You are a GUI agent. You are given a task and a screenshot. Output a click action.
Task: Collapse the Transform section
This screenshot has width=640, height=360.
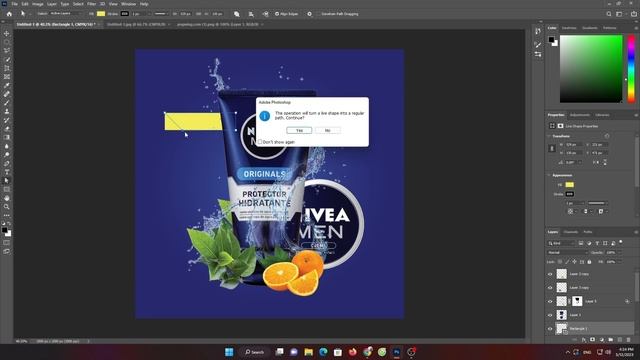pos(549,136)
